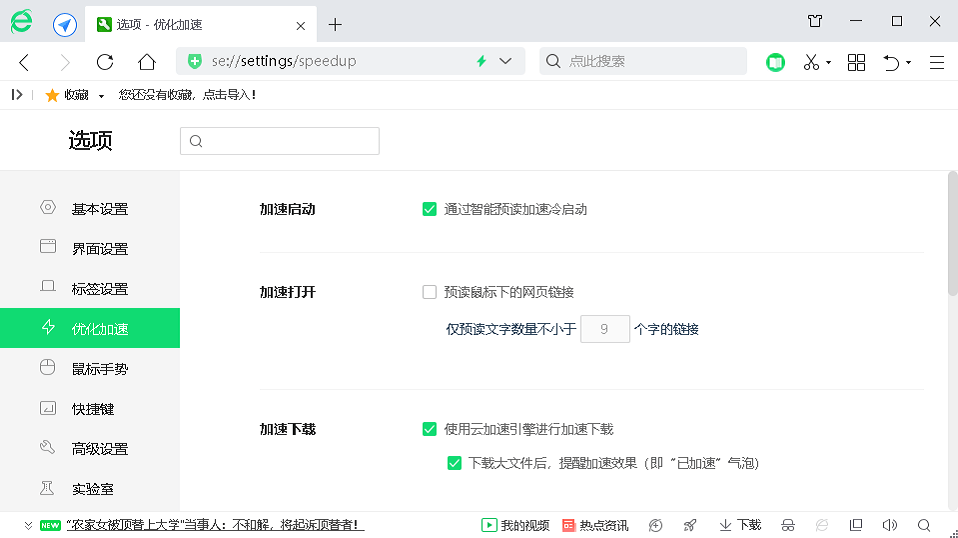Click the lightning speed mode icon
The image size is (958, 538).
[x=481, y=61]
